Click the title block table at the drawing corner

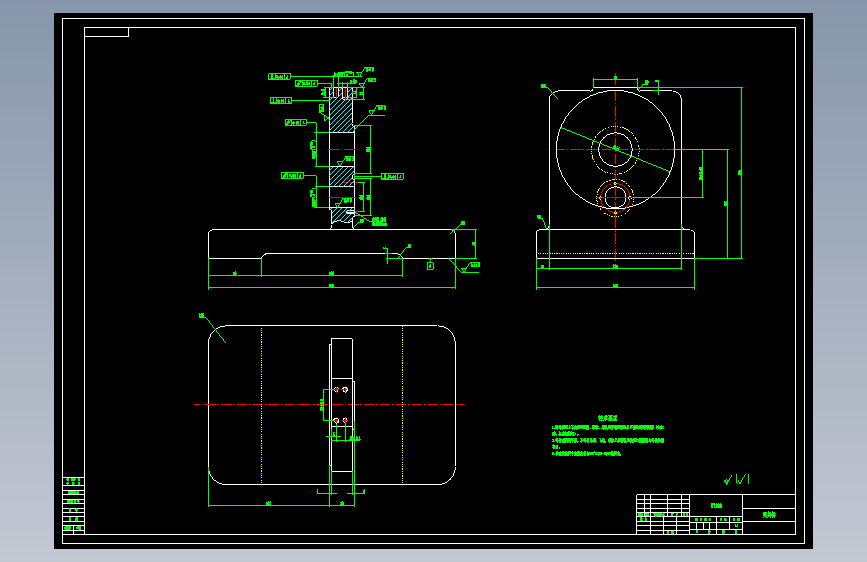pyautogui.click(x=715, y=514)
